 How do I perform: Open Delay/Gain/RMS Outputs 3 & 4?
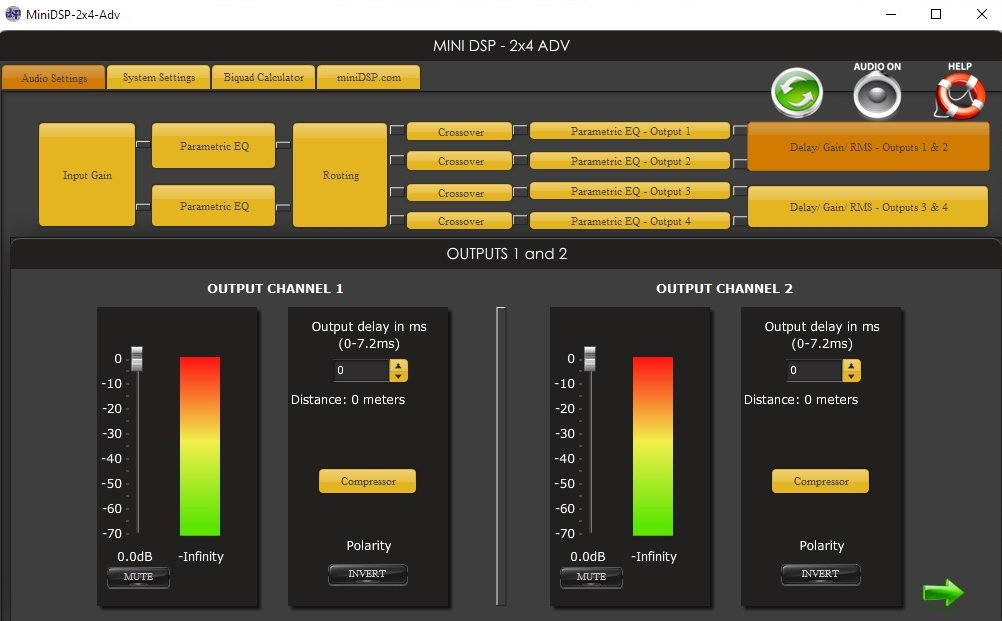pos(868,207)
